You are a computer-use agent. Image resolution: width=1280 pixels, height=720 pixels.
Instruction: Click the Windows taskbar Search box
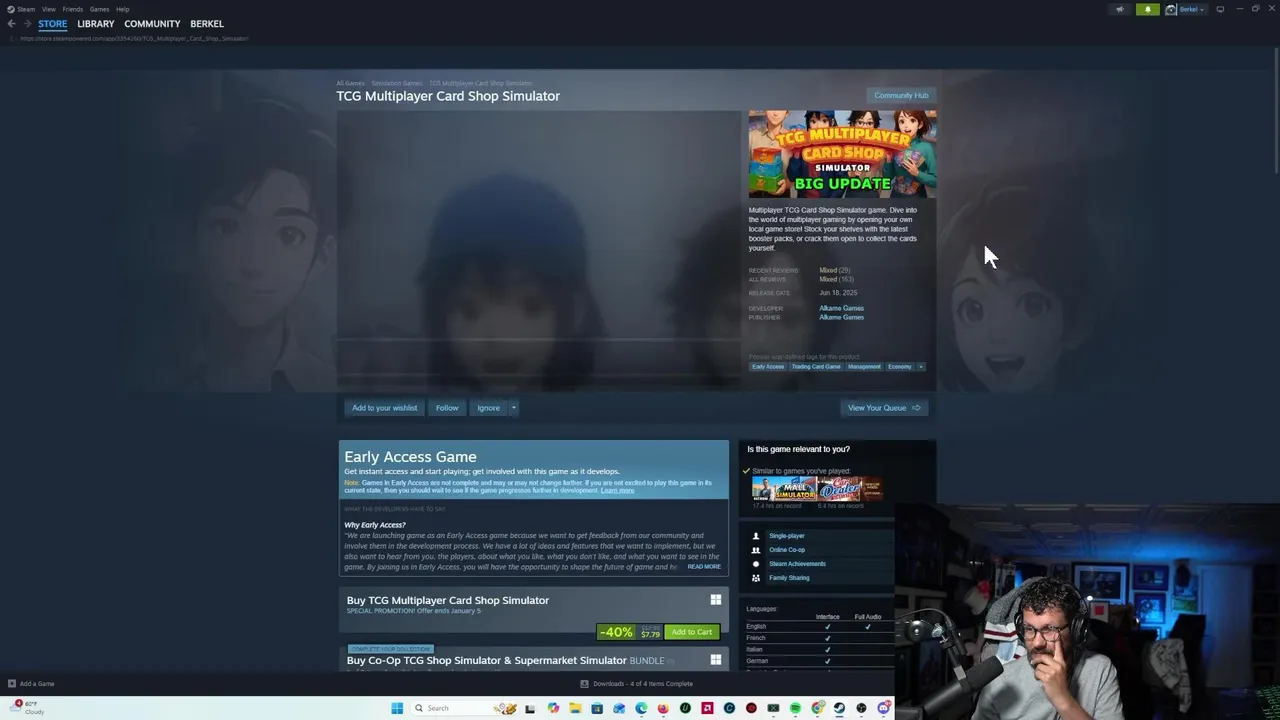462,708
